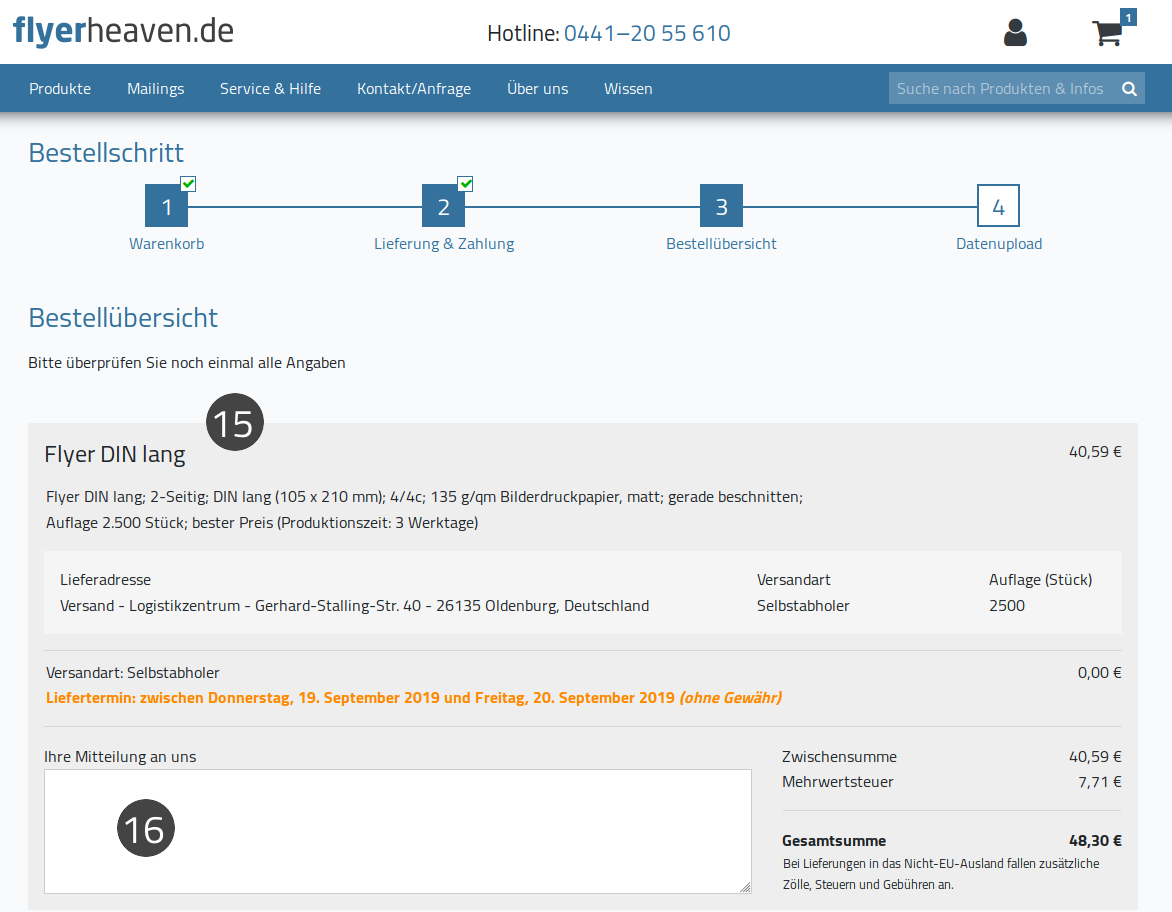Click step 2 Lieferung & Zahlung square
Image resolution: width=1172 pixels, height=912 pixels.
coord(443,206)
